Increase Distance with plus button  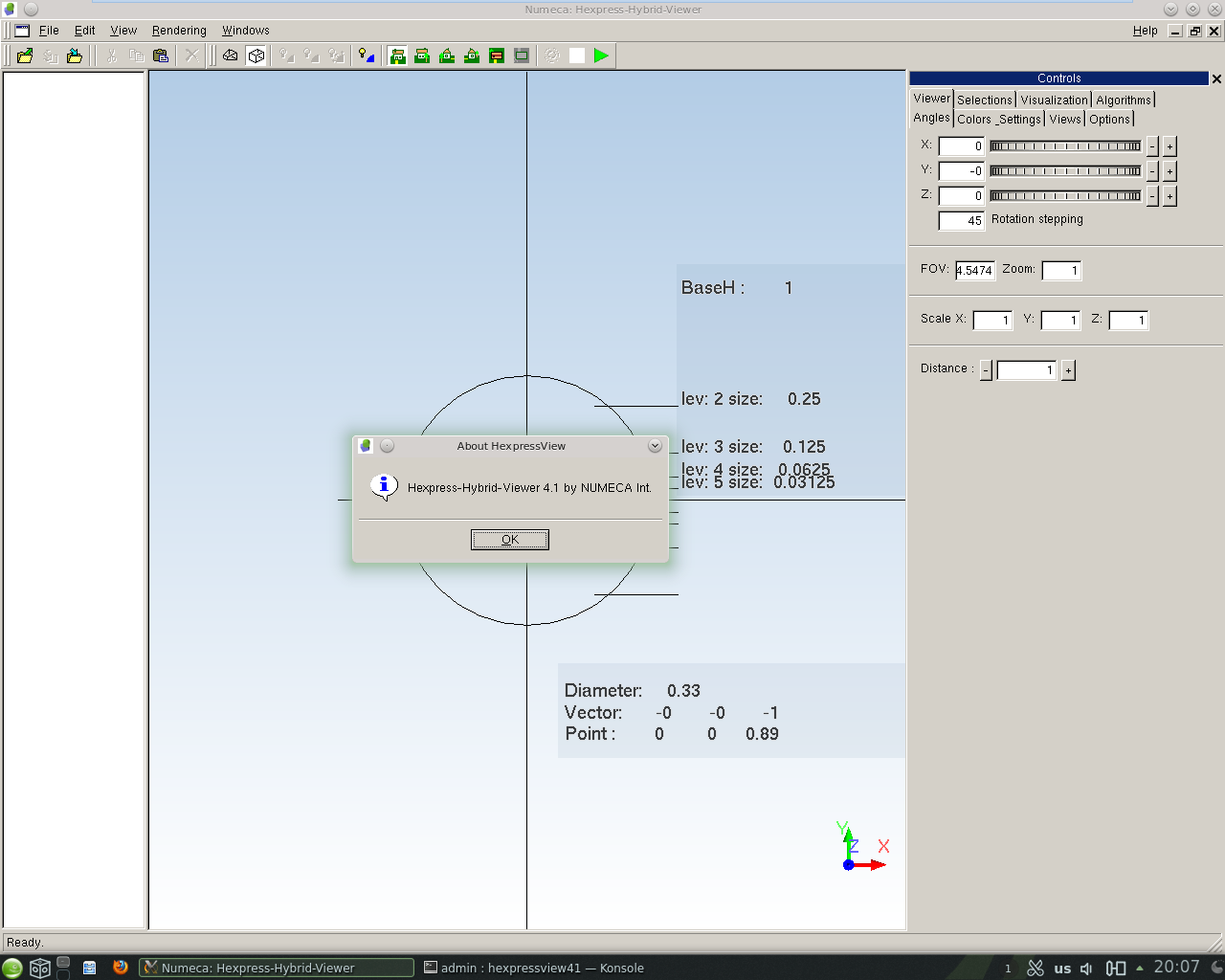[1068, 370]
